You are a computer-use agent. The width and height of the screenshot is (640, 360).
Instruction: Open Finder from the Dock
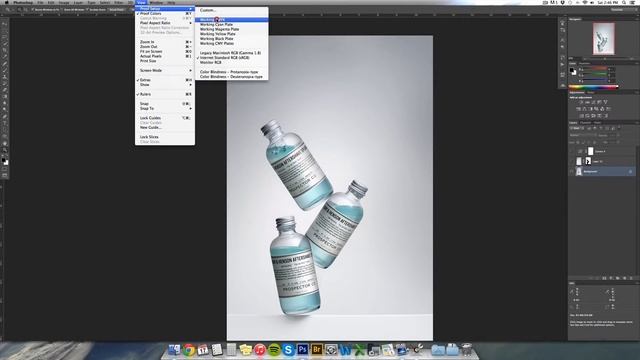coord(174,349)
